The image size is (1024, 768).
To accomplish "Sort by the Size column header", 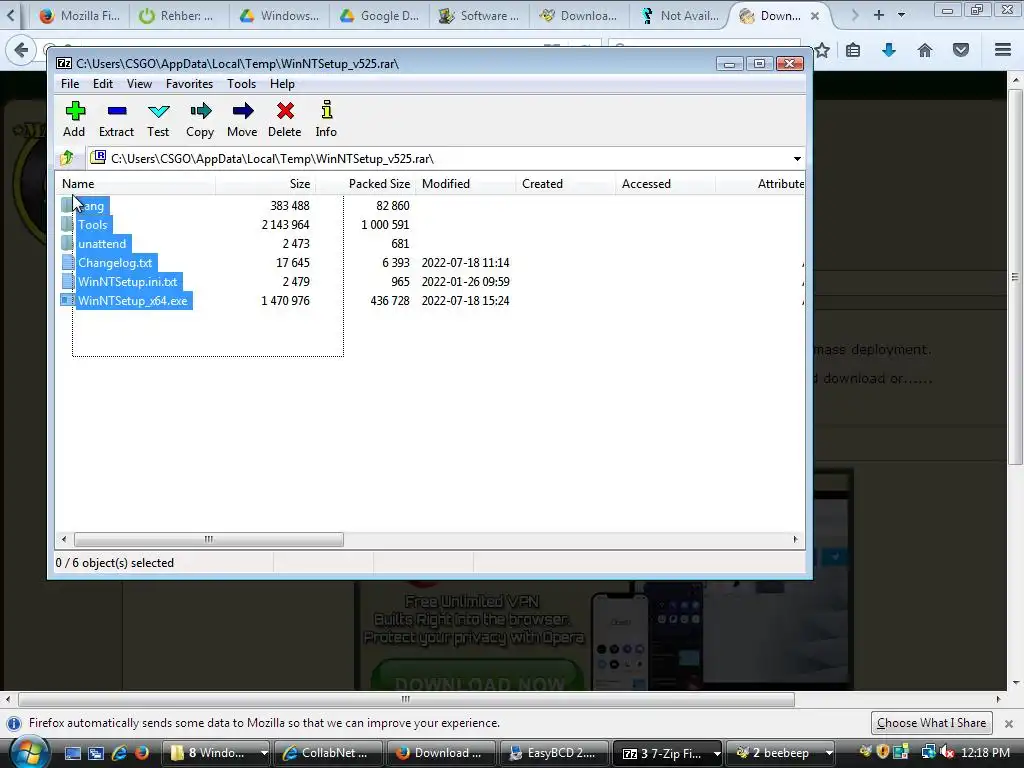I will click(x=265, y=184).
